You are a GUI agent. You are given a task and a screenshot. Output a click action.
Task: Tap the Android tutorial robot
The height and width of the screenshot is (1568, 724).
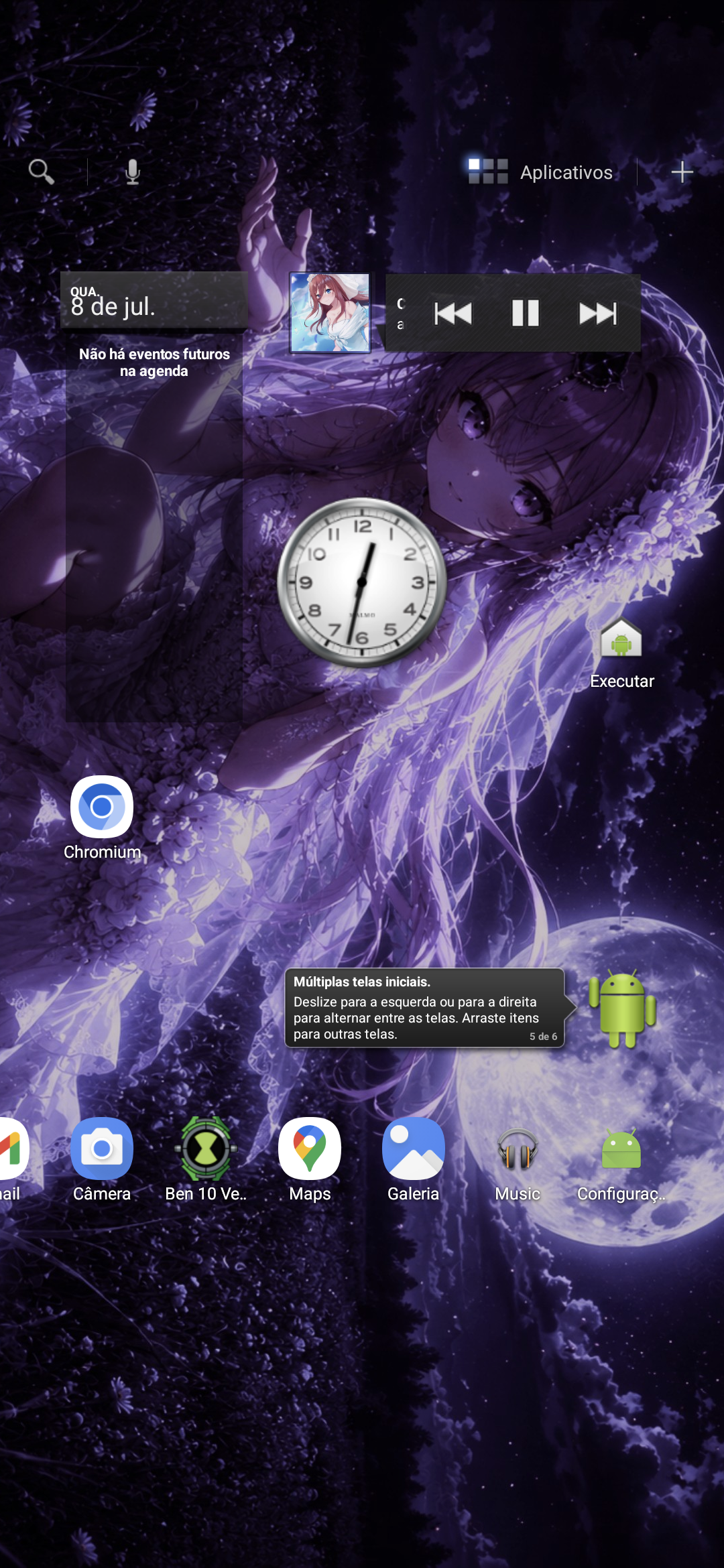pyautogui.click(x=622, y=1008)
